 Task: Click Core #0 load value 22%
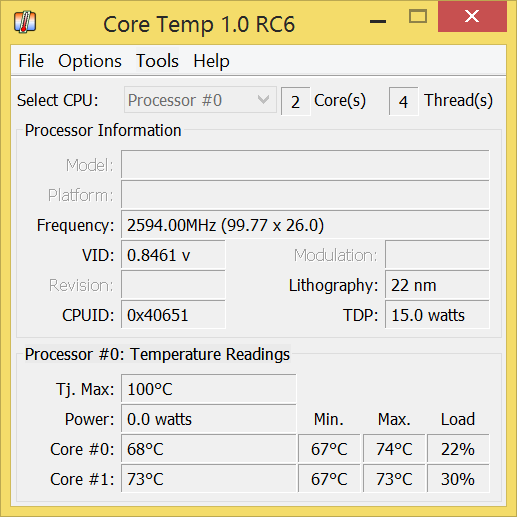(458, 449)
